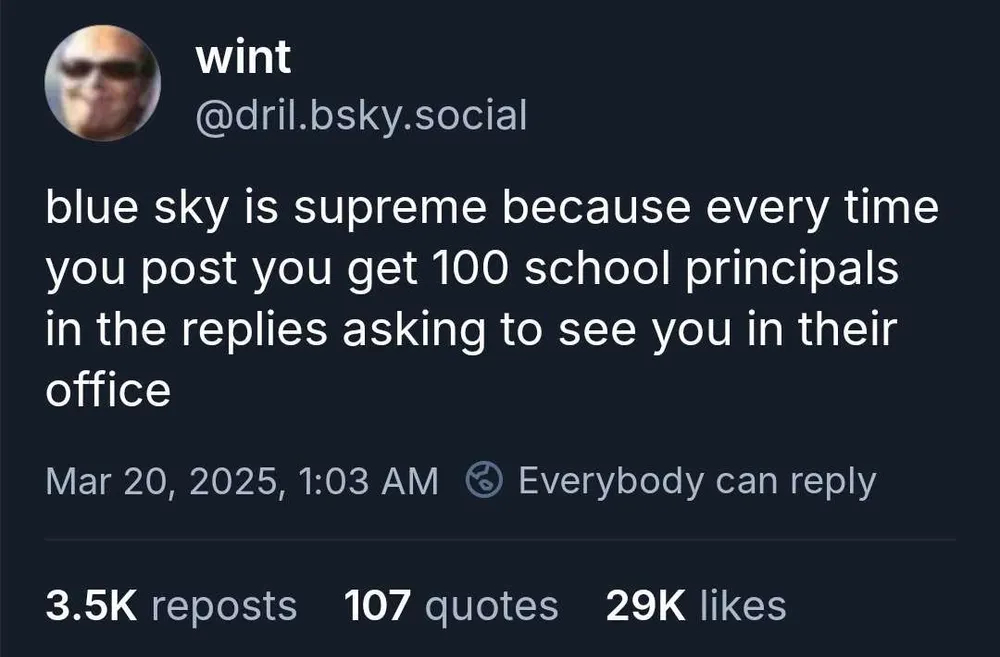Click the sunglasses on the avatar image

pos(98,68)
